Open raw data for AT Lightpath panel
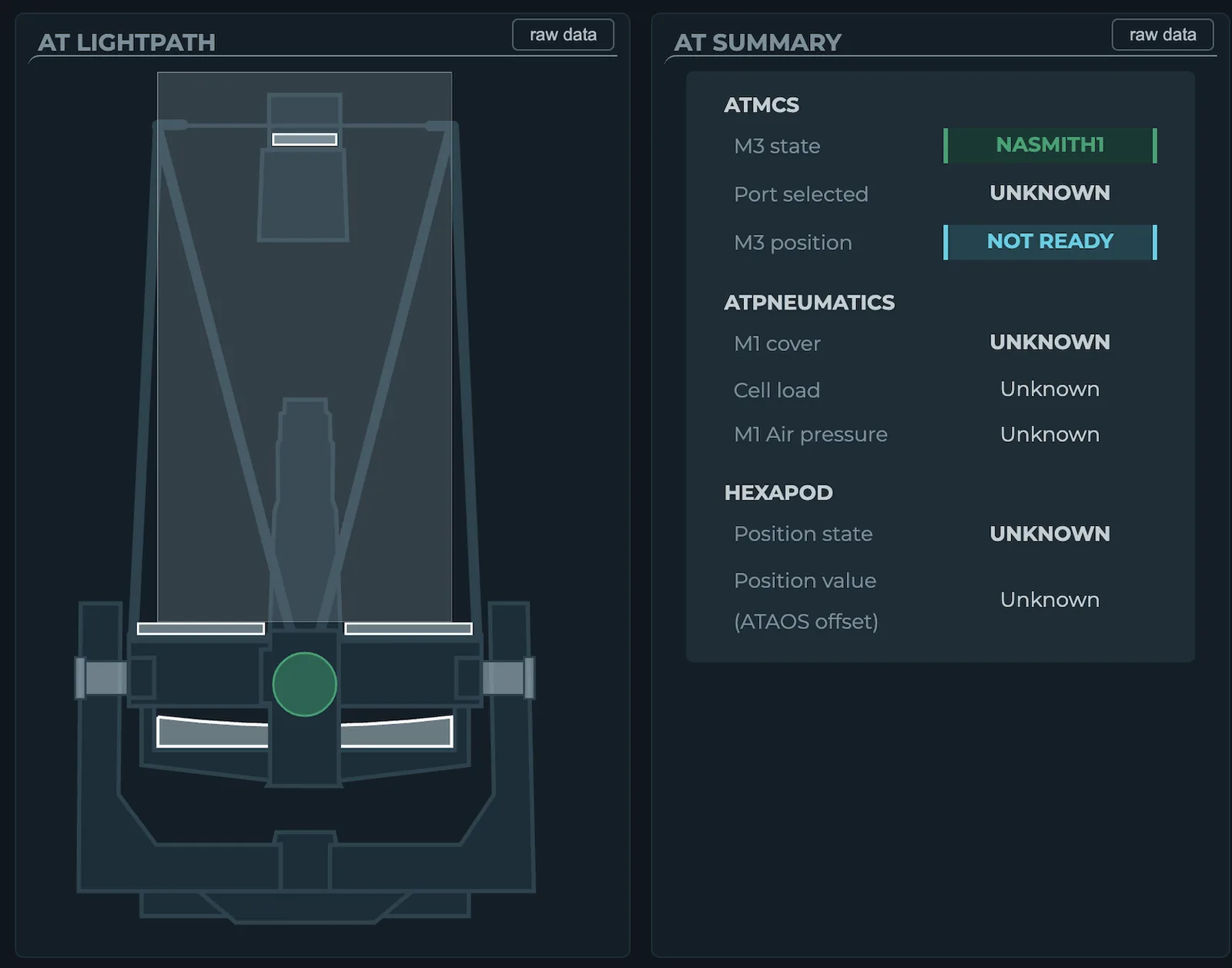 pyautogui.click(x=563, y=35)
